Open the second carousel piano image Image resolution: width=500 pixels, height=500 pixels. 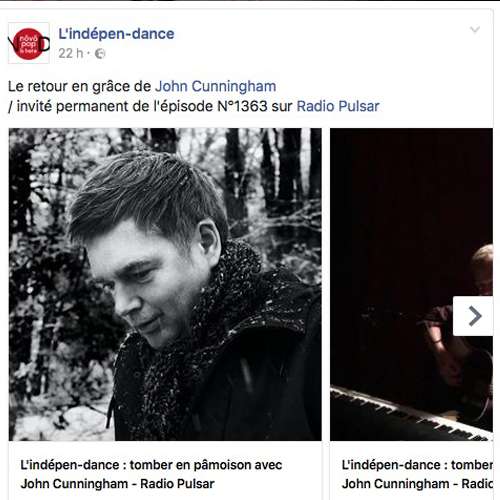point(411,284)
